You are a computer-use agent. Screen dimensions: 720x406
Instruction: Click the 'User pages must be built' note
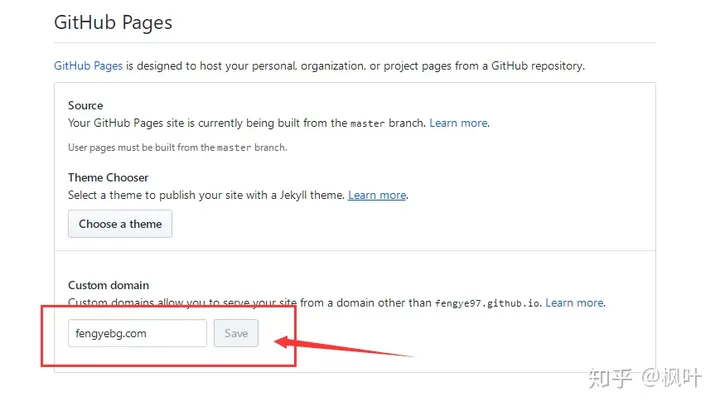177,147
